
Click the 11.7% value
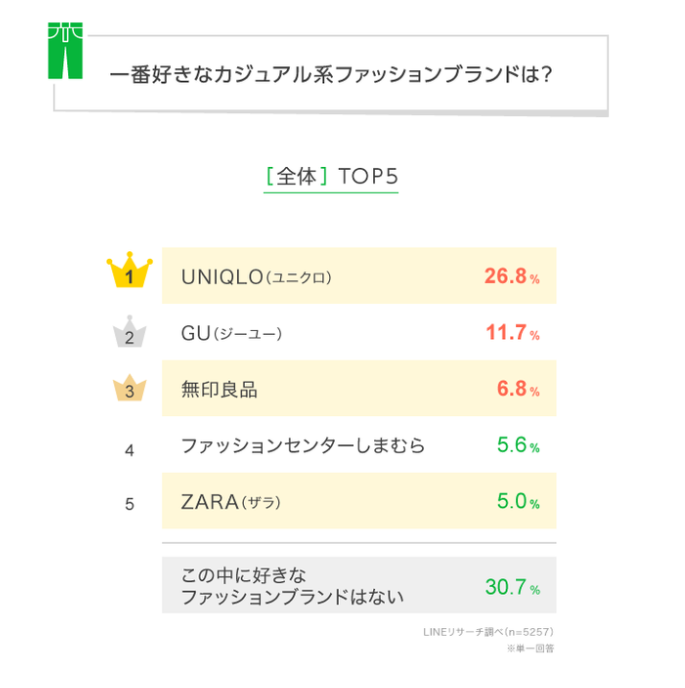coord(513,333)
